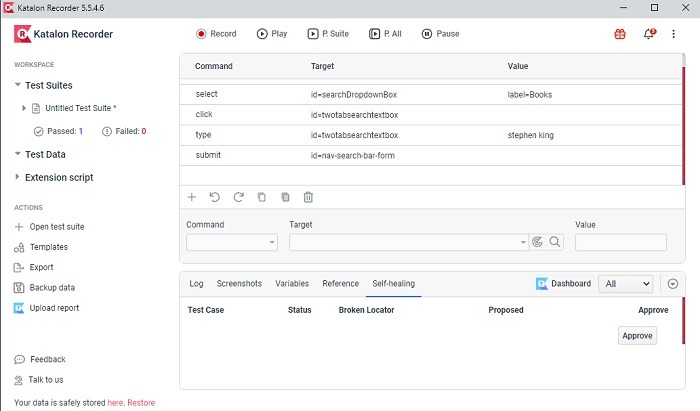Open Templates

click(41, 247)
